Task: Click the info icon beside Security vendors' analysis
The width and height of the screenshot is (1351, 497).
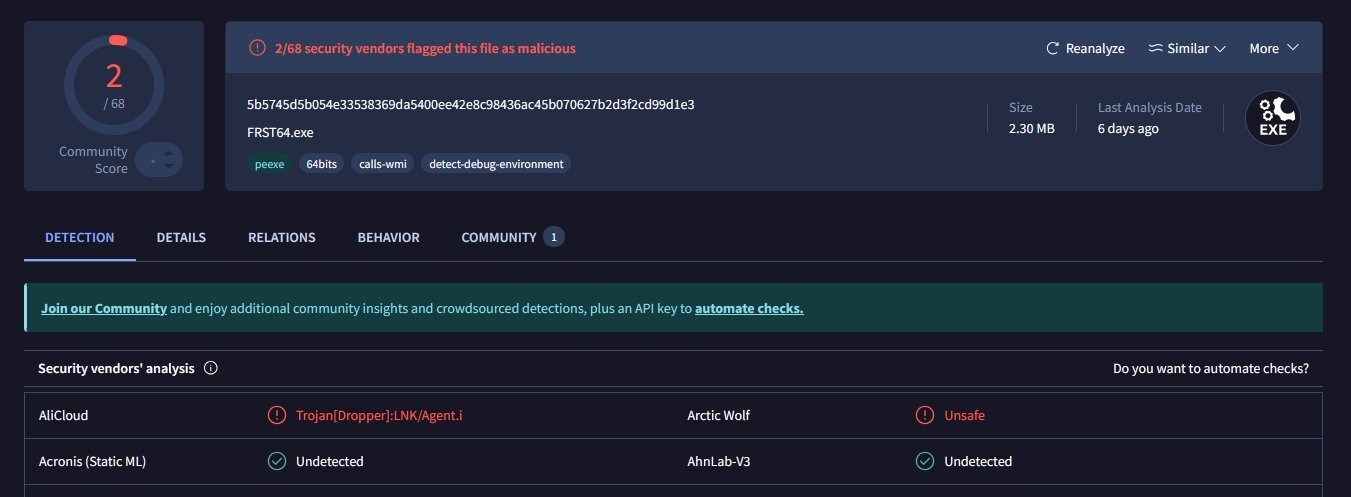Action: click(211, 368)
